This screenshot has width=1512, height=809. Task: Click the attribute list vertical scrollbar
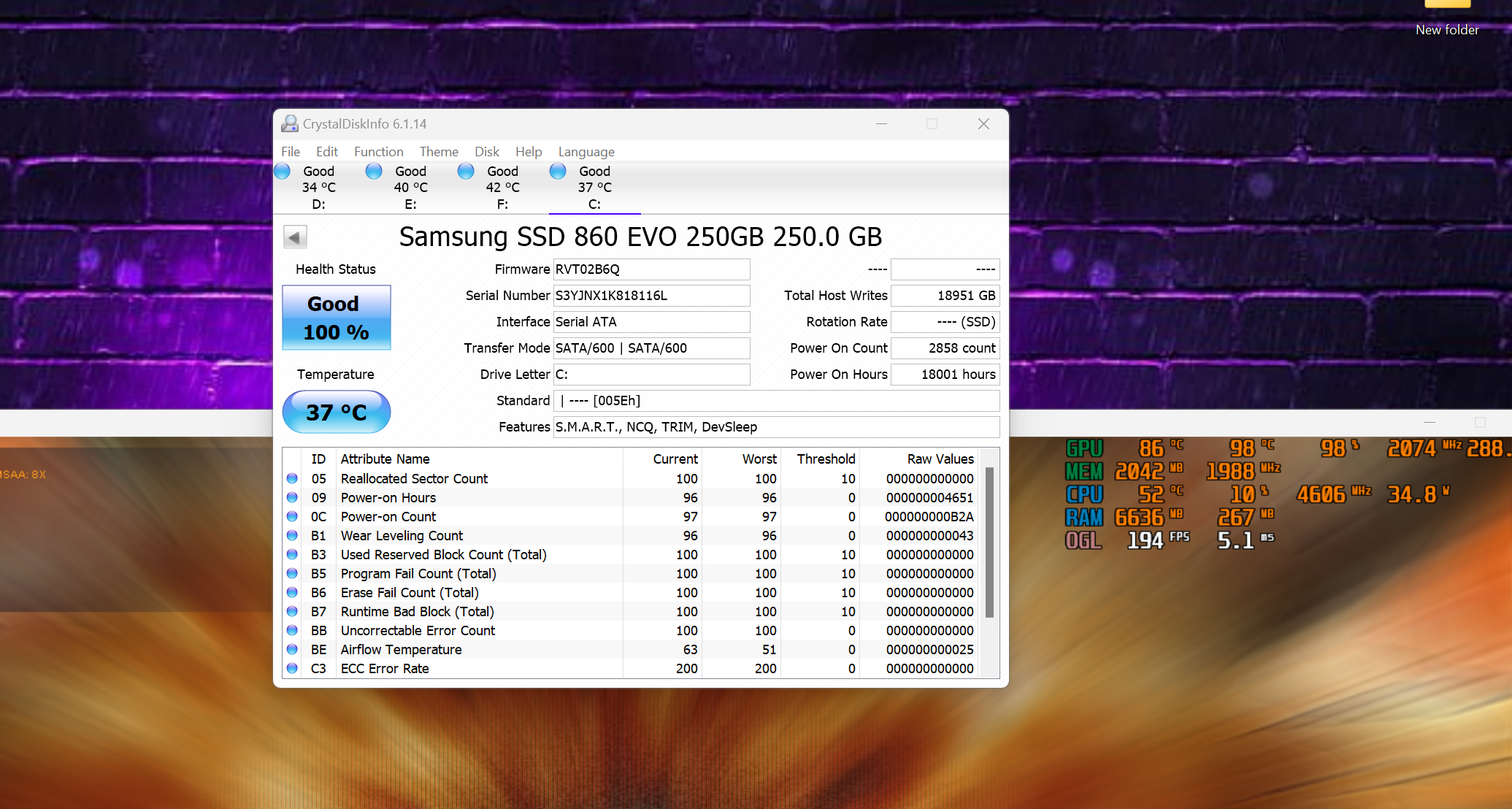point(990,542)
